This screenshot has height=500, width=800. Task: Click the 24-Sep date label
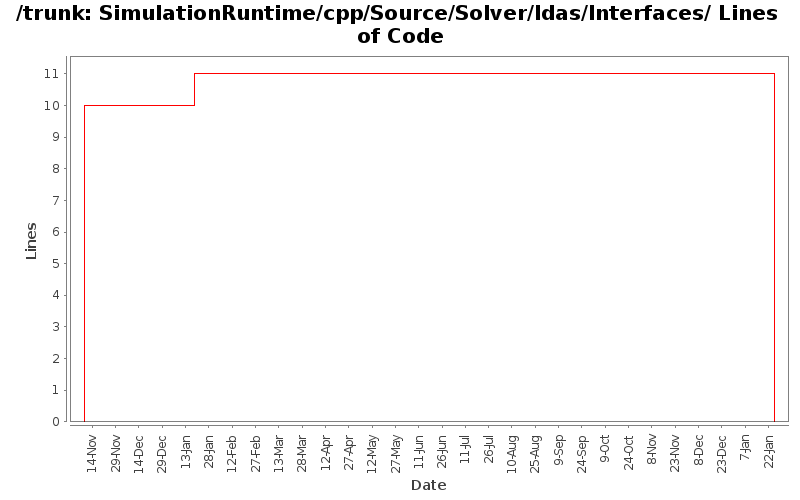[582, 453]
